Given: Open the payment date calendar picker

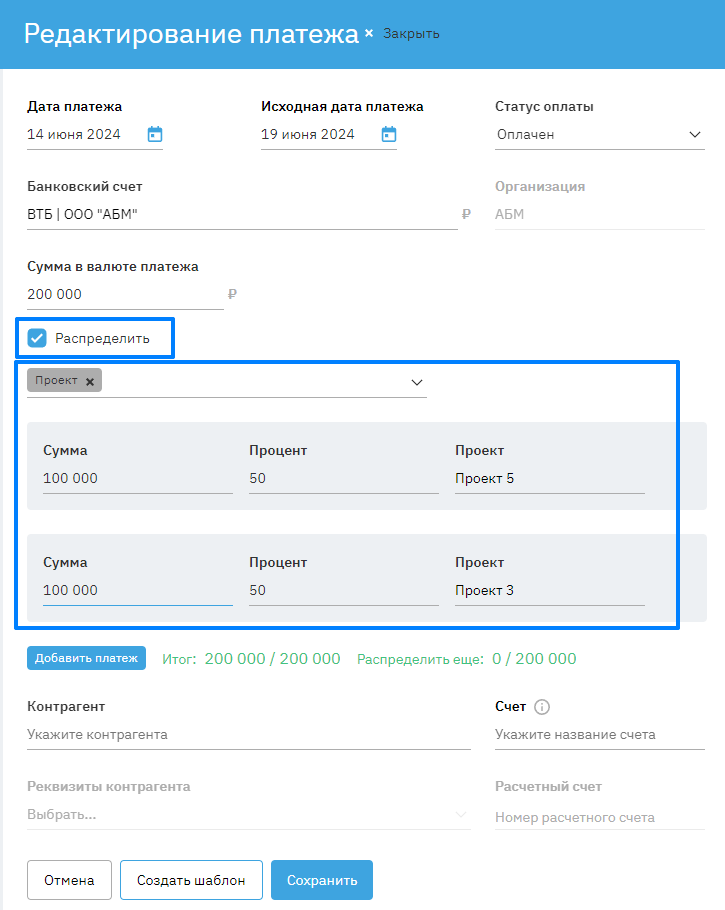Looking at the screenshot, I should 155,134.
